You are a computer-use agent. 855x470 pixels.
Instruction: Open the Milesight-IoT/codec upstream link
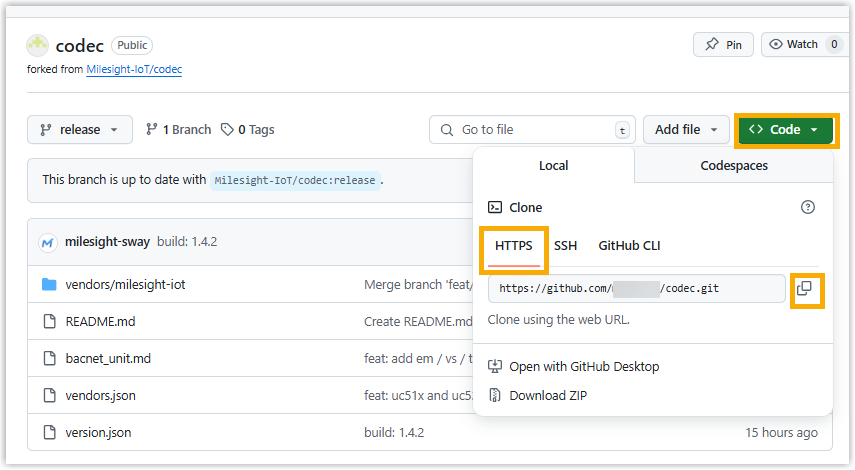coord(134,69)
